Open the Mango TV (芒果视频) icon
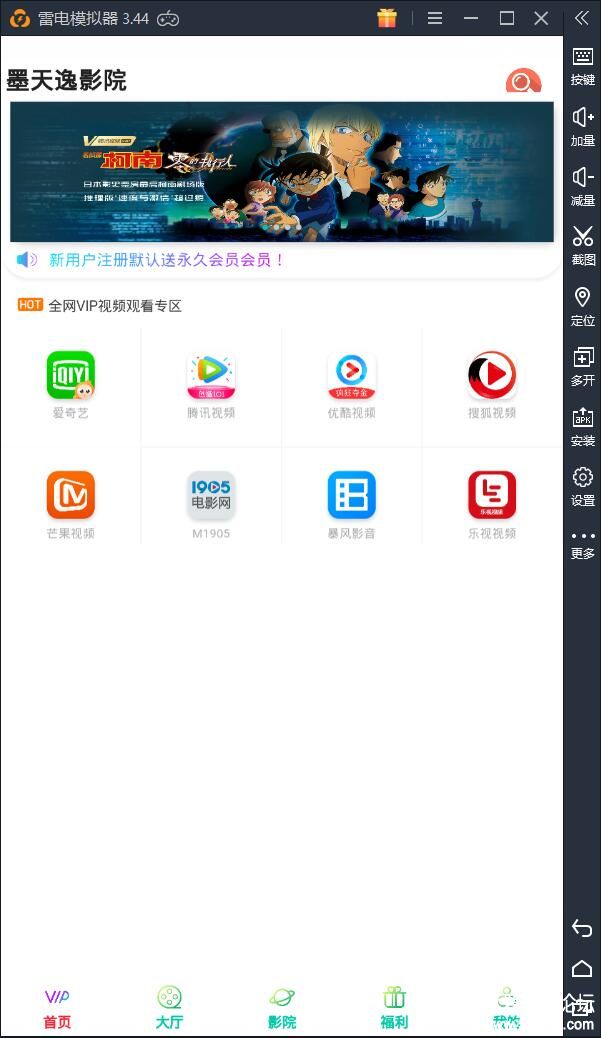The height and width of the screenshot is (1038, 601). (x=71, y=495)
